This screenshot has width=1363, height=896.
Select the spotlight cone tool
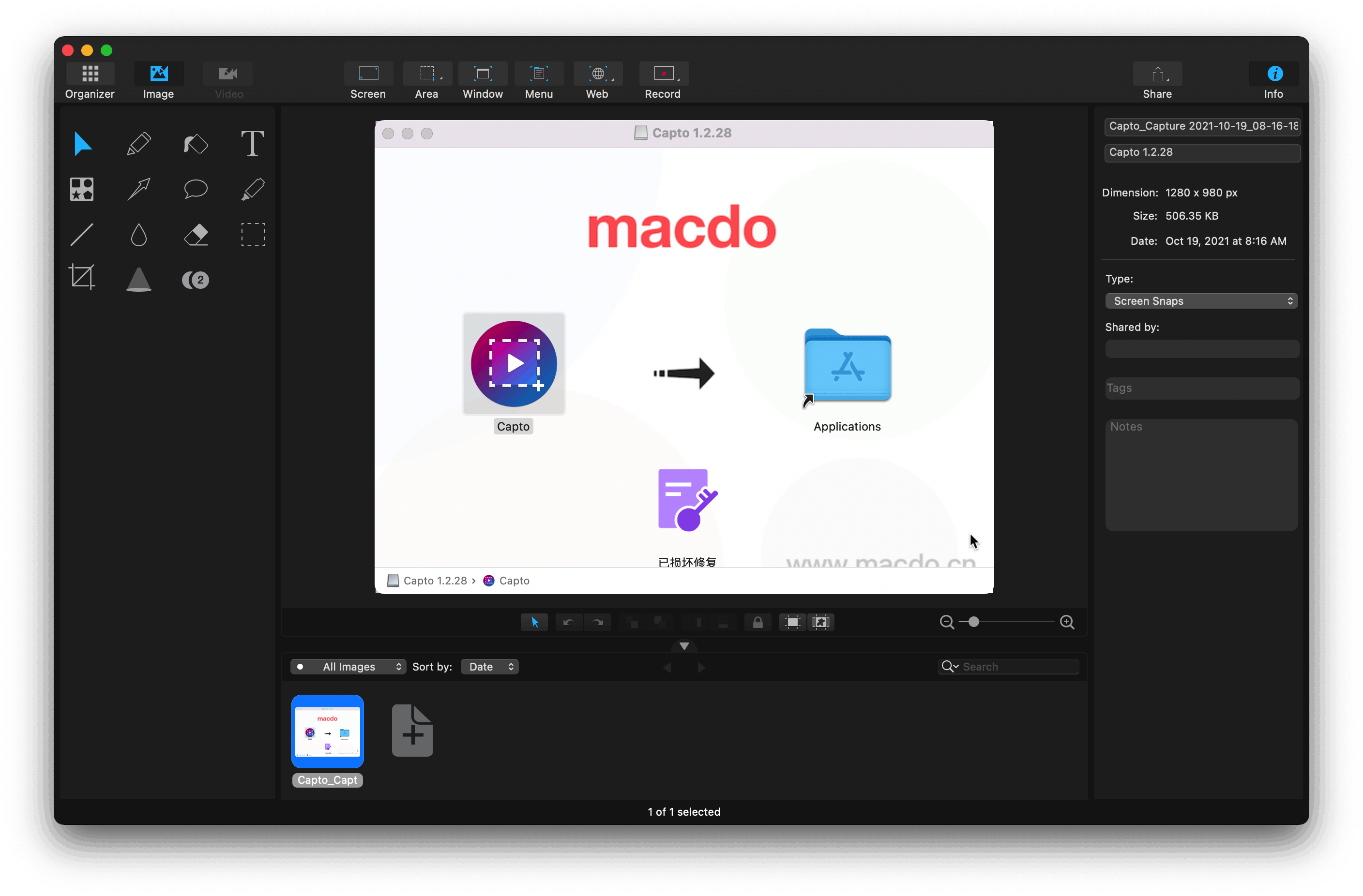point(138,279)
